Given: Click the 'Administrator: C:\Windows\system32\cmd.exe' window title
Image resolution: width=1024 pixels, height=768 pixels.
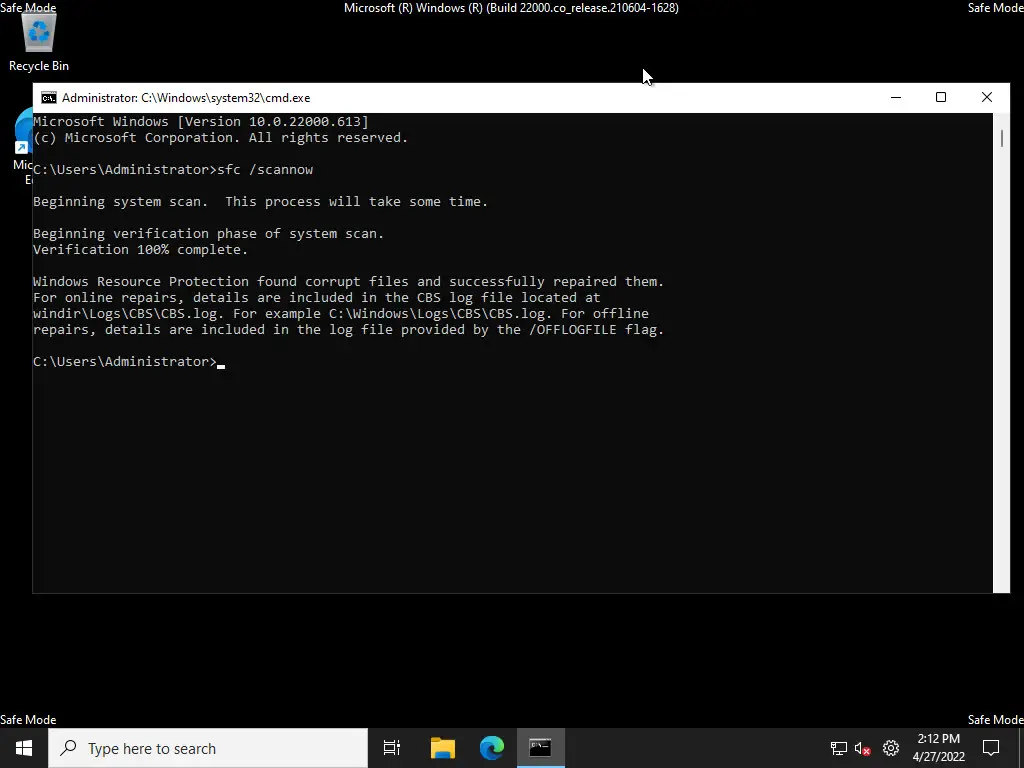Looking at the screenshot, I should [186, 98].
